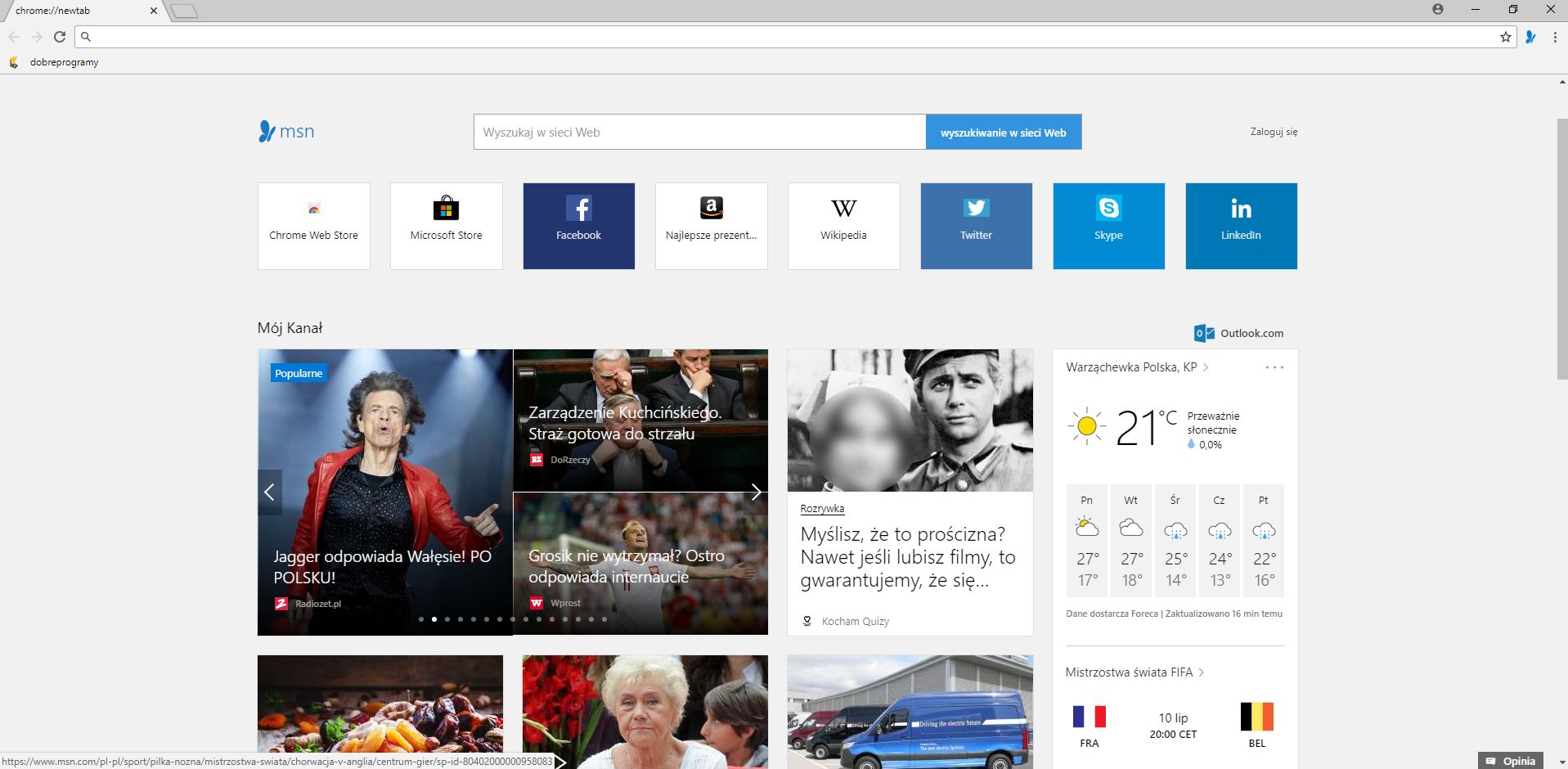Screen dimensions: 1568x769
Task: Open the Chrome Web Store tile
Action: [313, 225]
